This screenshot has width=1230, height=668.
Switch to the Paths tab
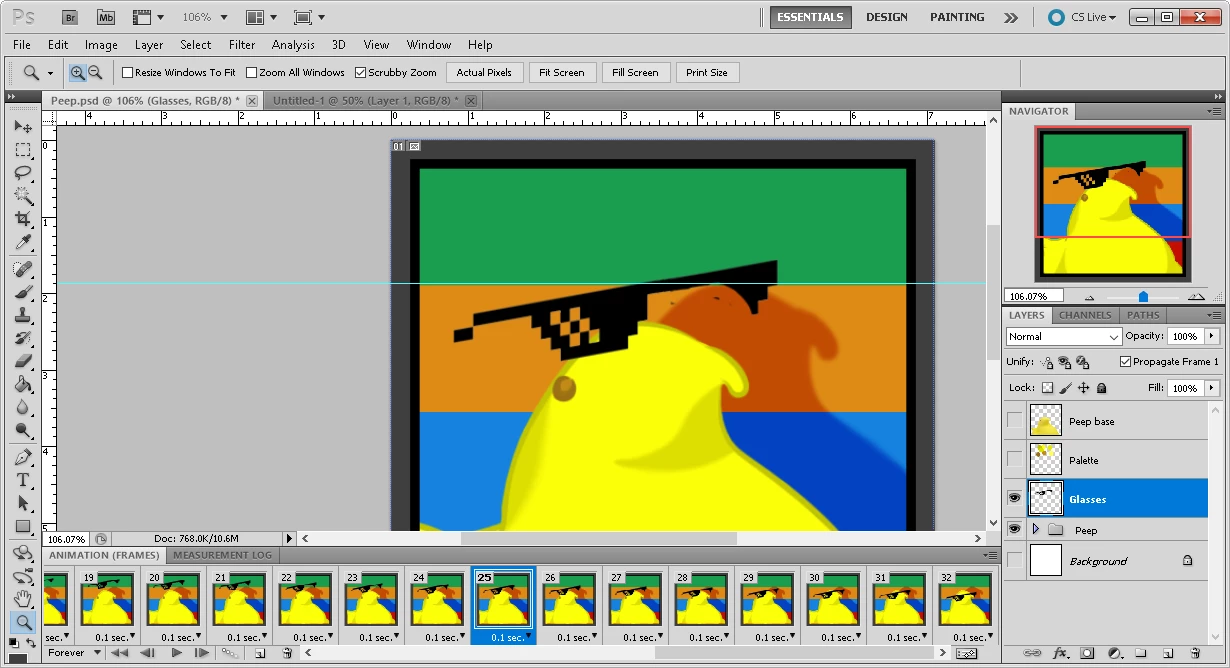point(1143,315)
